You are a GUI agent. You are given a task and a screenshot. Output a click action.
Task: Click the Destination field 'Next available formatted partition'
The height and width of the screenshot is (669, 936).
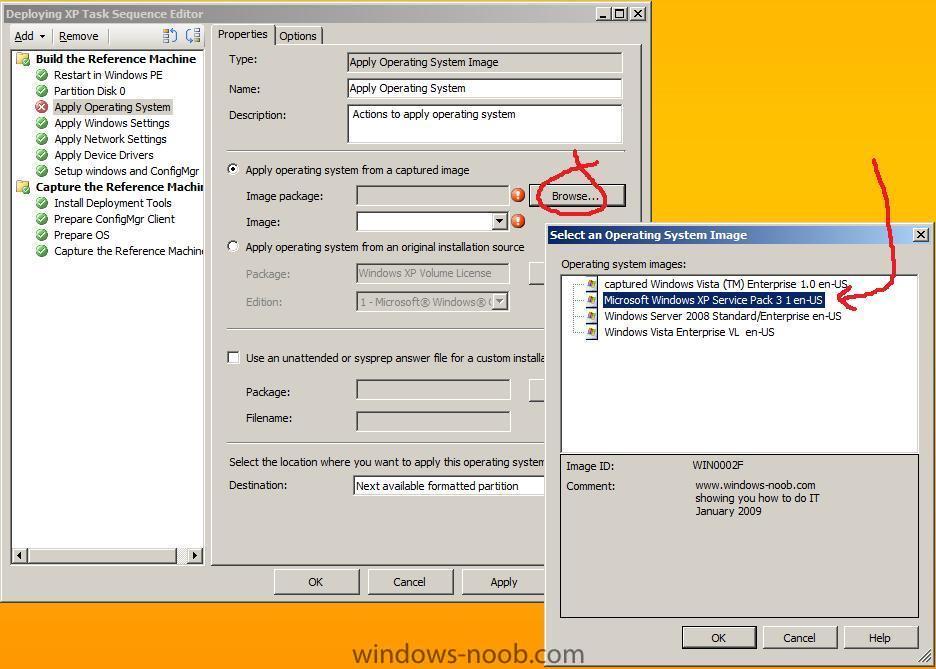click(x=449, y=486)
